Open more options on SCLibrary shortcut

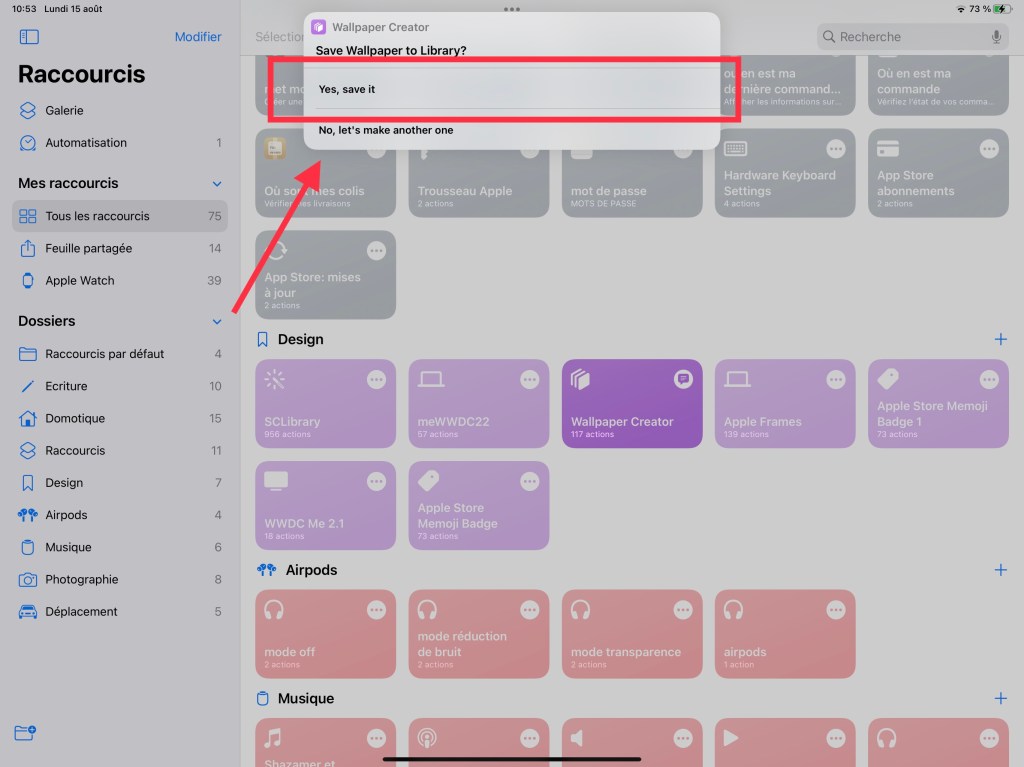376,380
